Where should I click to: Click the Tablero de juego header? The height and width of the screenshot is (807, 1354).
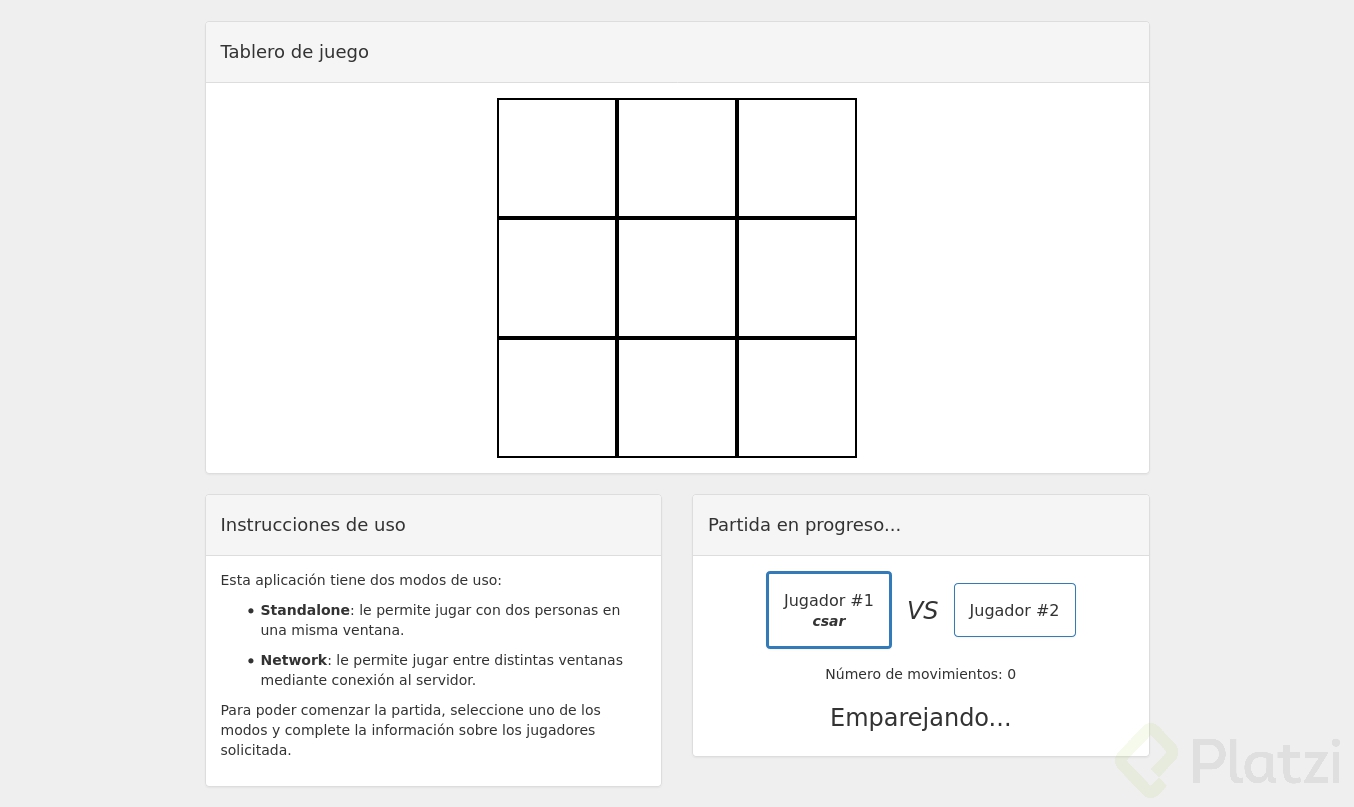294,51
